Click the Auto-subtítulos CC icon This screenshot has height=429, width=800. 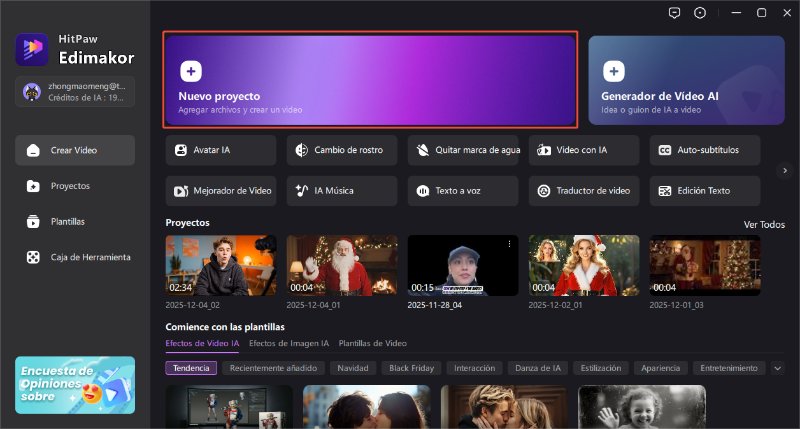click(x=665, y=150)
